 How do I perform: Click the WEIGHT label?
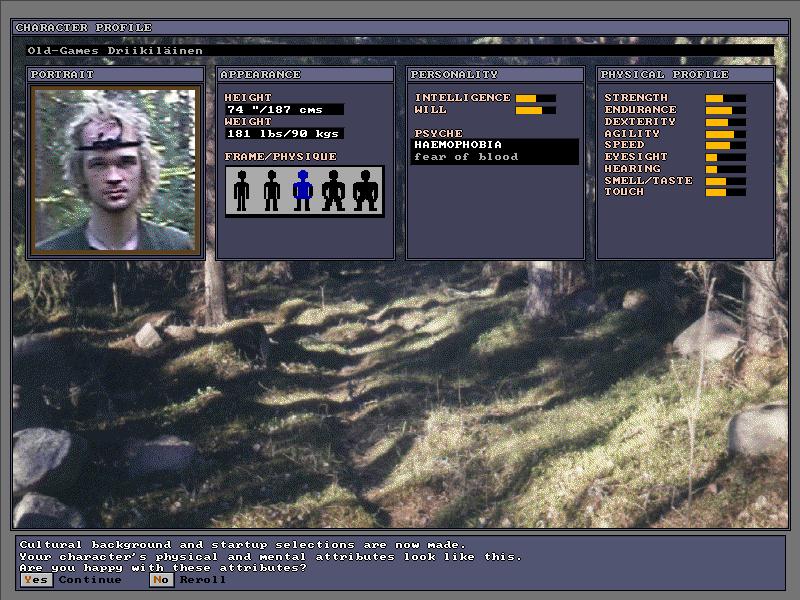pos(248,121)
